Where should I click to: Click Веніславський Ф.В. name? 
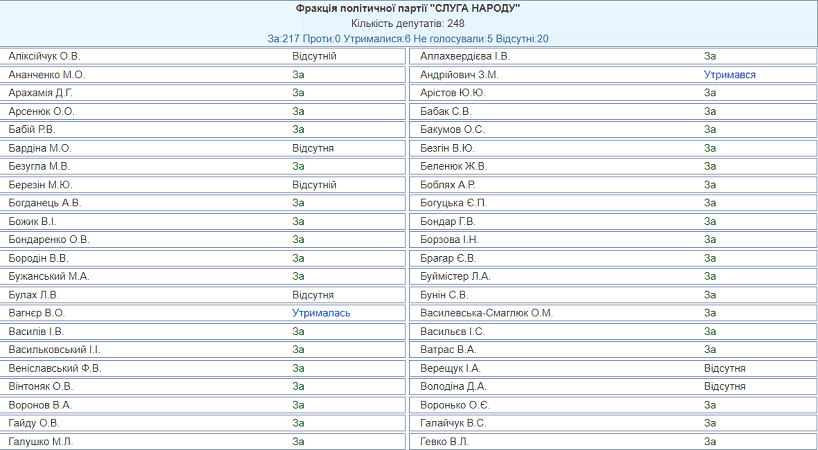(55, 369)
